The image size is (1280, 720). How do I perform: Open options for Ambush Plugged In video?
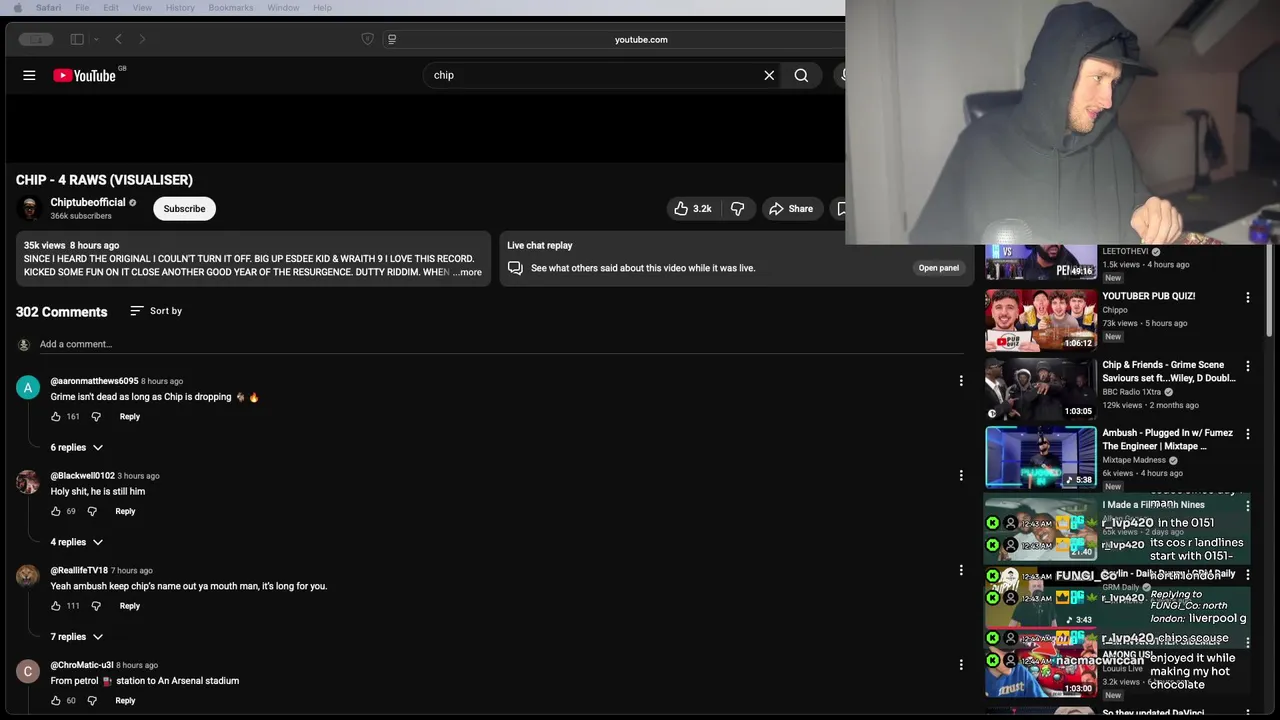(x=1247, y=435)
